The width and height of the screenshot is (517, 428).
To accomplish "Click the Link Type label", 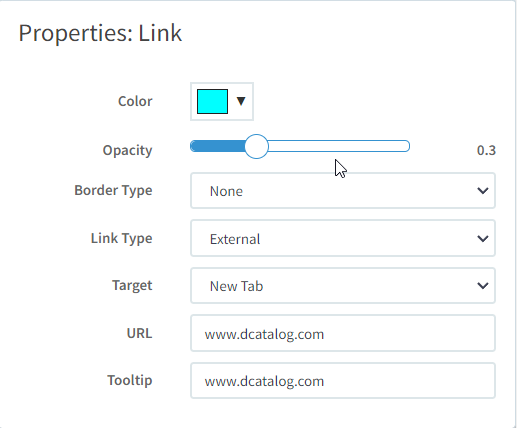I will 122,239.
